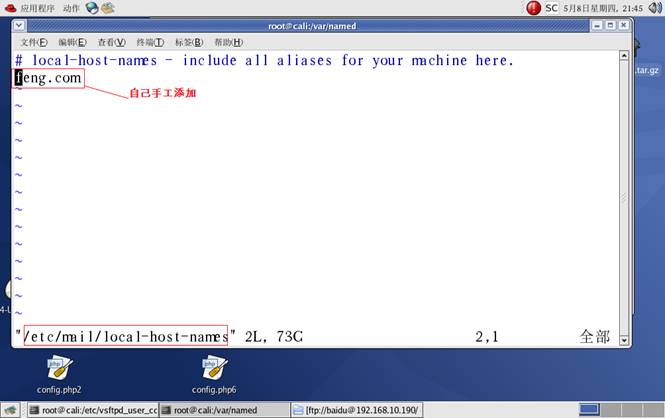Click the email launcher icon in panel
The height and width of the screenshot is (418, 665).
point(108,8)
